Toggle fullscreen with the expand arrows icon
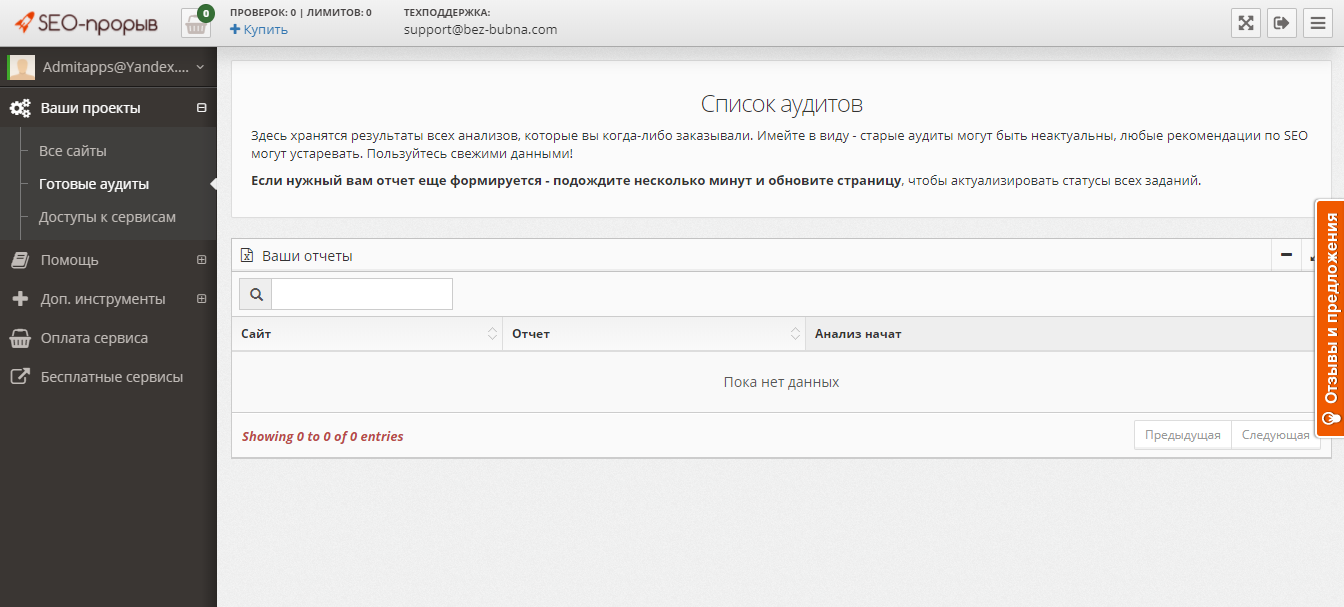This screenshot has width=1344, height=607. click(1246, 23)
